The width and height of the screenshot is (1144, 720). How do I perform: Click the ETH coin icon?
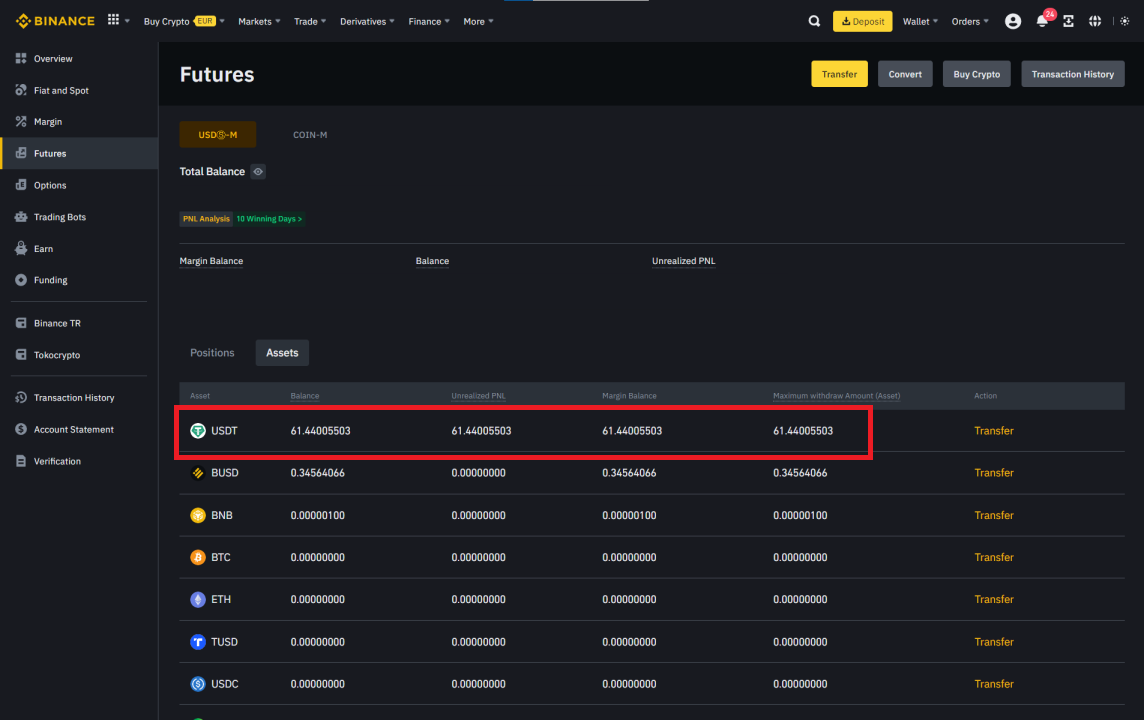pyautogui.click(x=198, y=600)
